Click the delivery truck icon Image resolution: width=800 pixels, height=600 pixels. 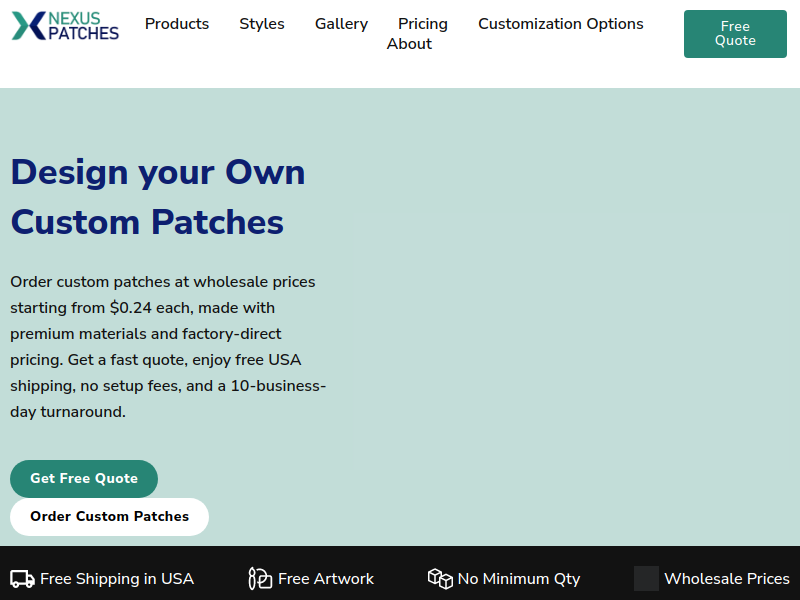click(x=22, y=579)
